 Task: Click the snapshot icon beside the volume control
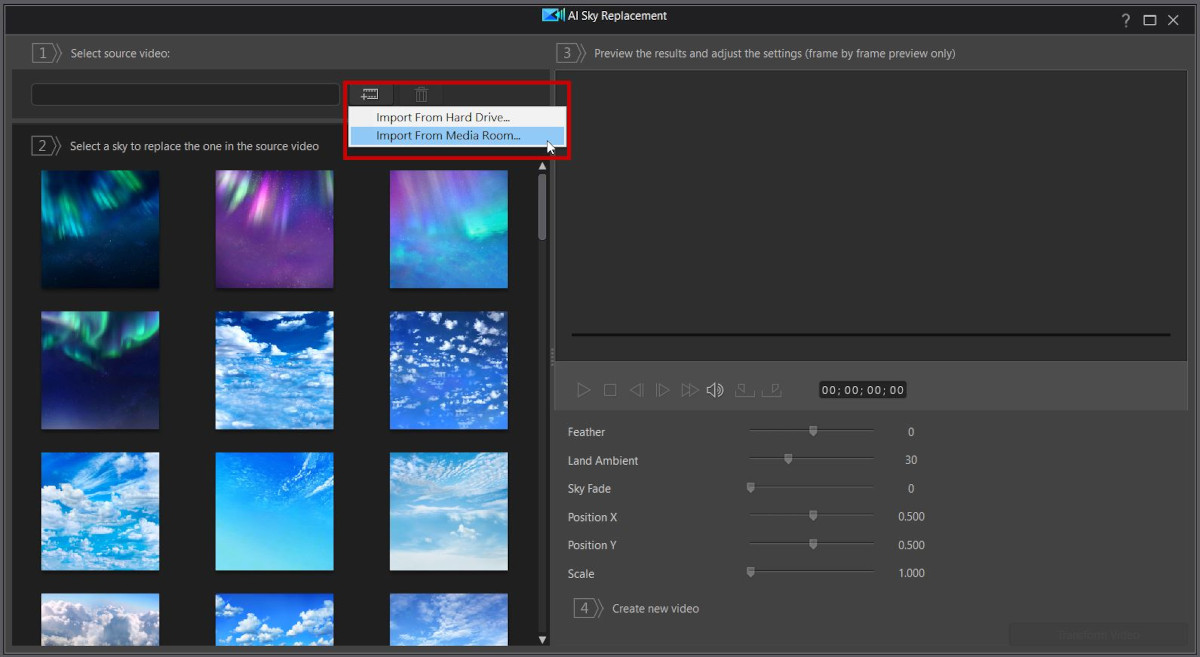click(x=745, y=390)
